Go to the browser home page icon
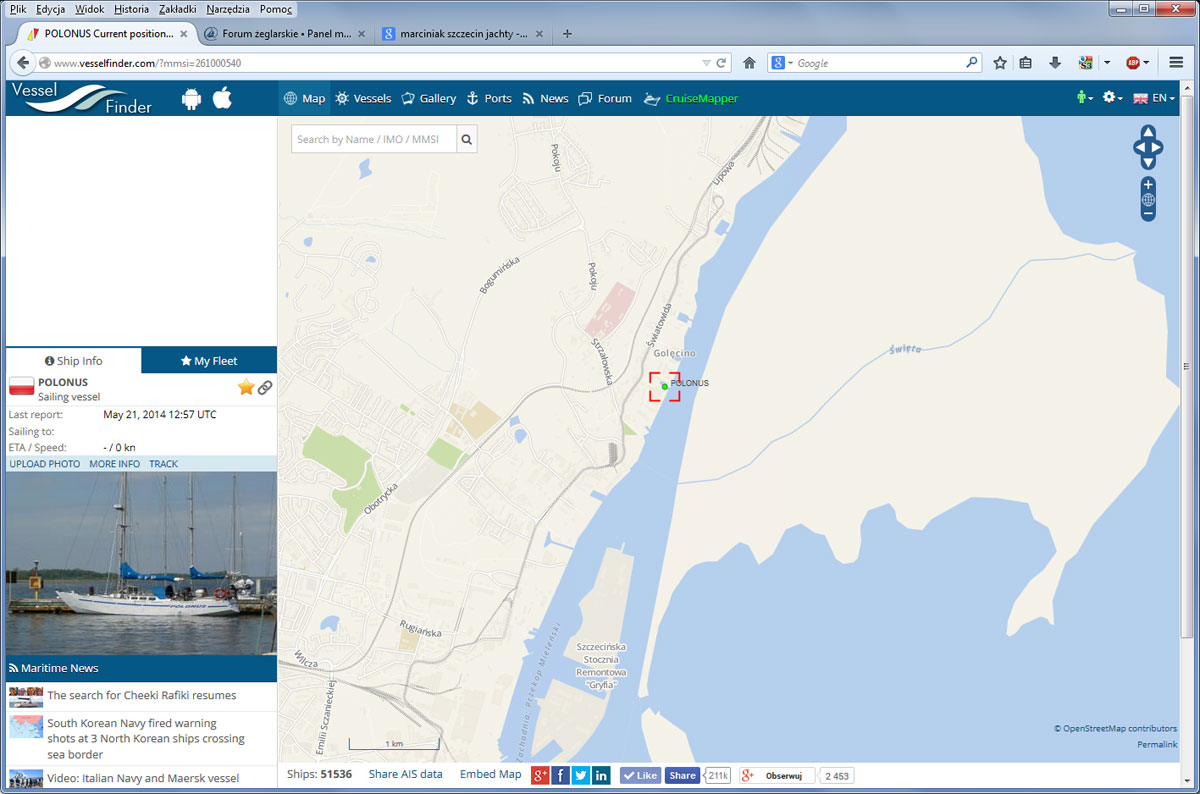The height and width of the screenshot is (794, 1200). [749, 63]
